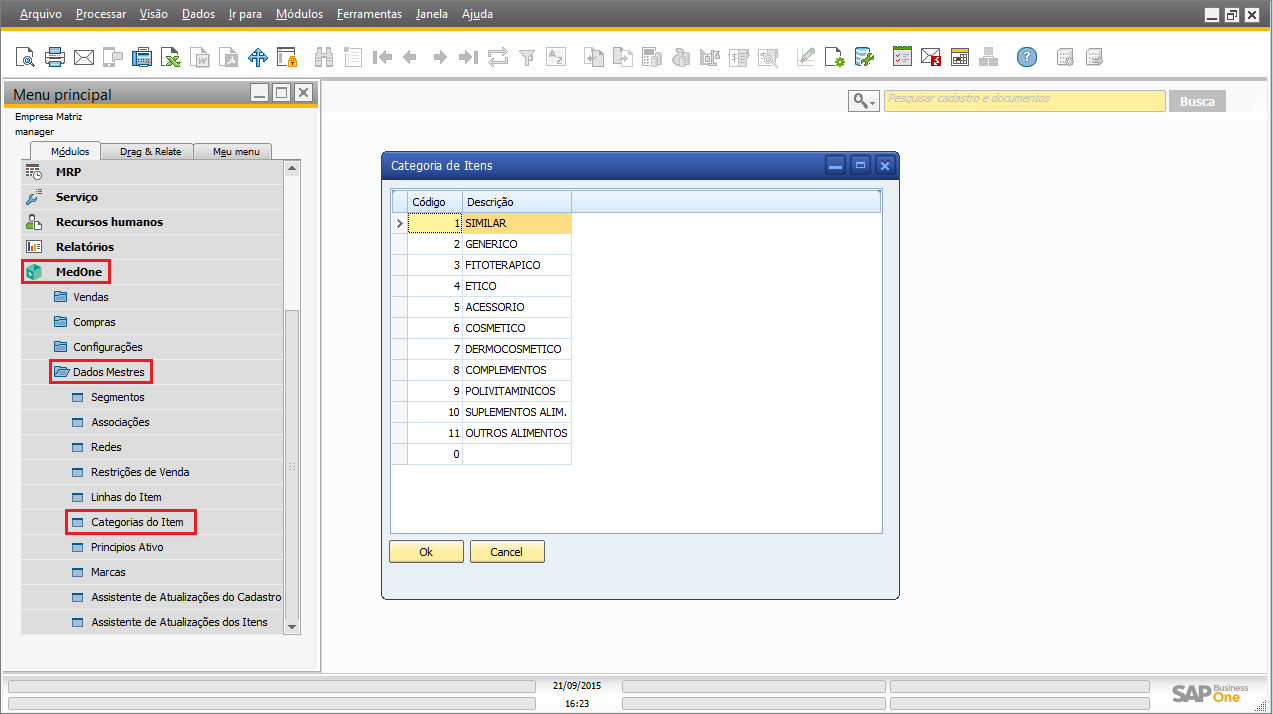Click the Refresh looped-arrows toolbar icon
This screenshot has width=1273, height=714.
[497, 57]
